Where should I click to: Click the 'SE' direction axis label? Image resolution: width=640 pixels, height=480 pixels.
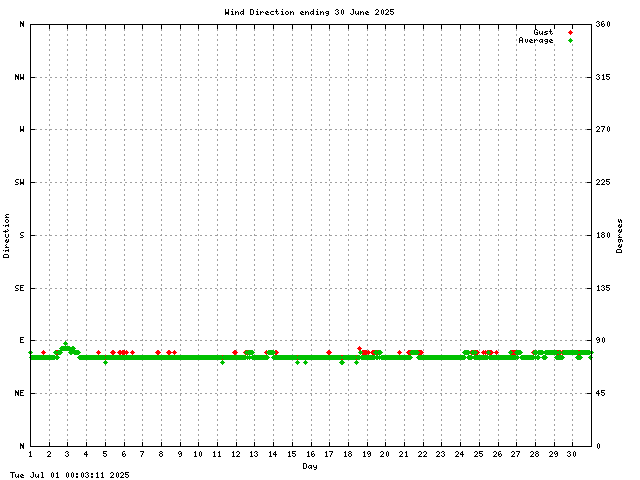click(x=19, y=288)
